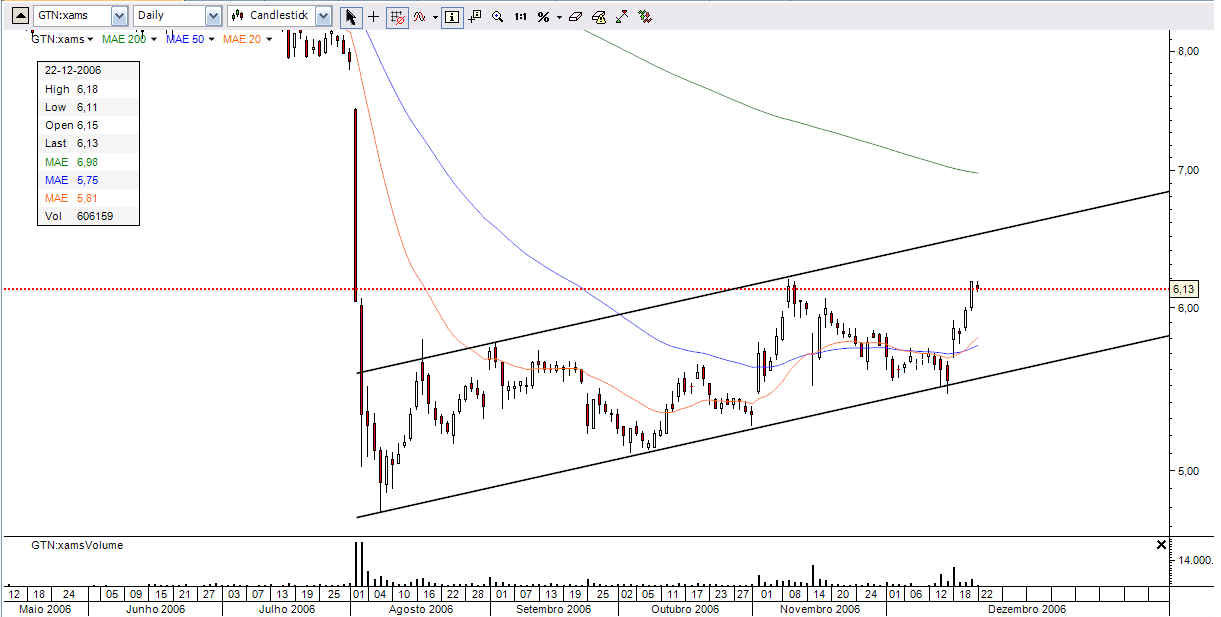Click the buy/sell signals arrows icon
The width and height of the screenshot is (1221, 617).
click(645, 17)
